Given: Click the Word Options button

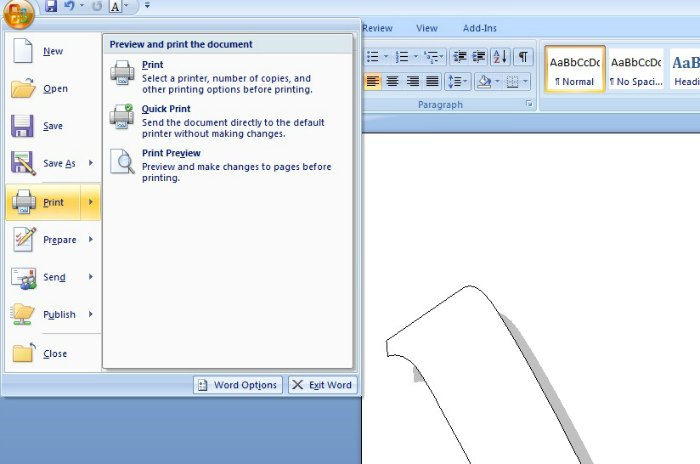Looking at the screenshot, I should tap(238, 385).
